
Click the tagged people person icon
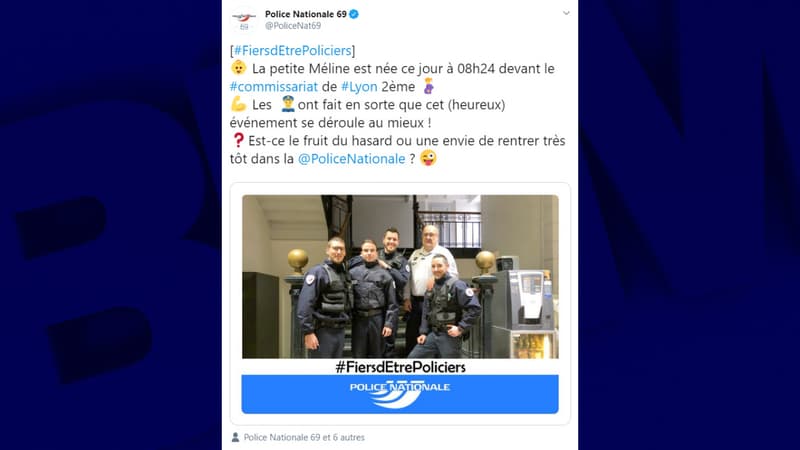(x=235, y=437)
